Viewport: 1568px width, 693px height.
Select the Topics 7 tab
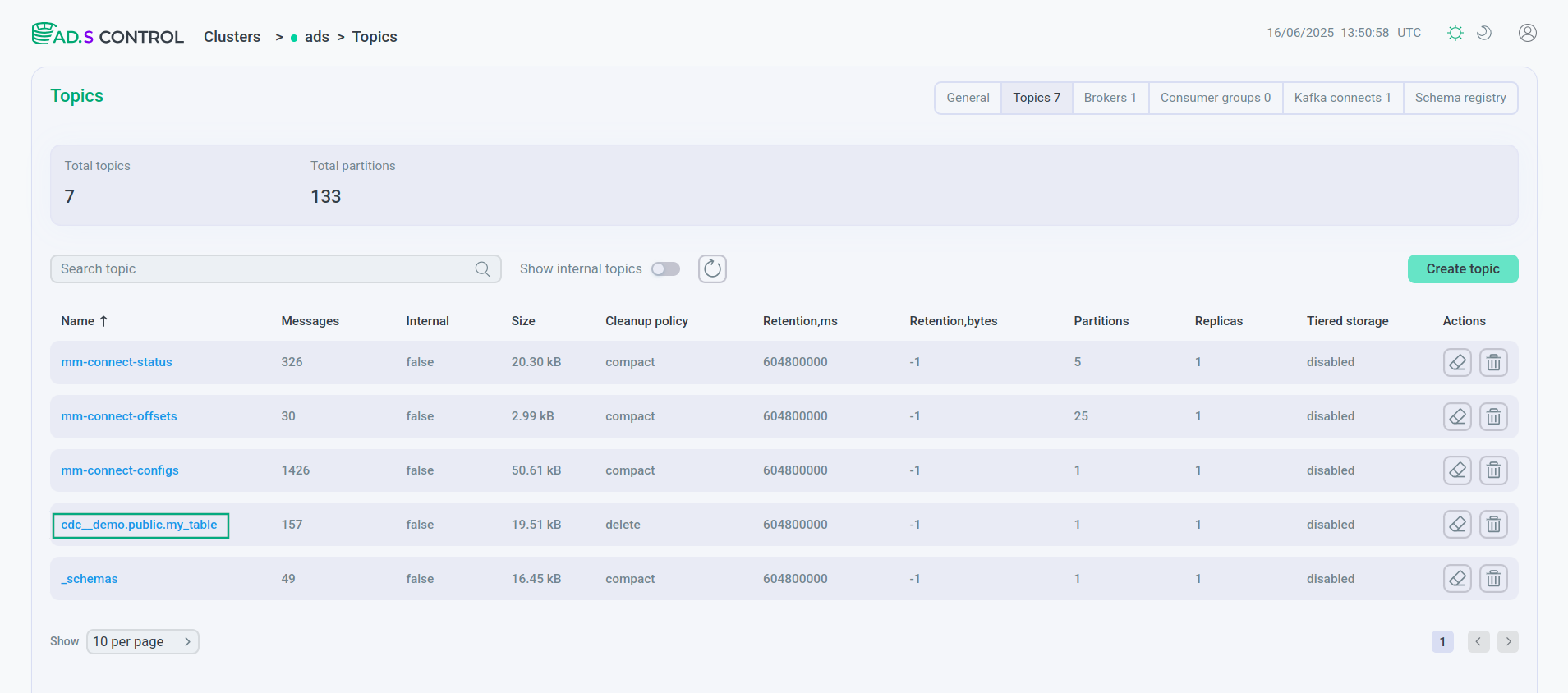point(1037,98)
